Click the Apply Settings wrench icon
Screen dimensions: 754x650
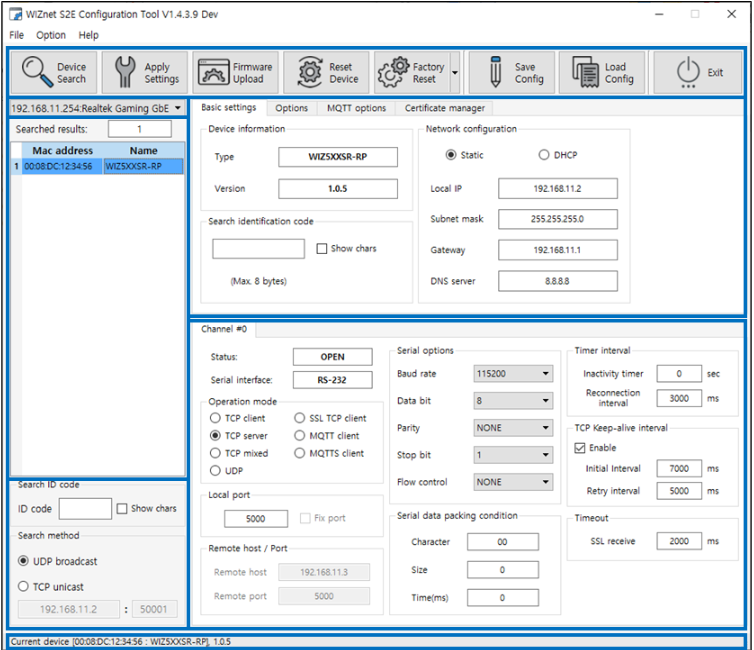coord(125,72)
